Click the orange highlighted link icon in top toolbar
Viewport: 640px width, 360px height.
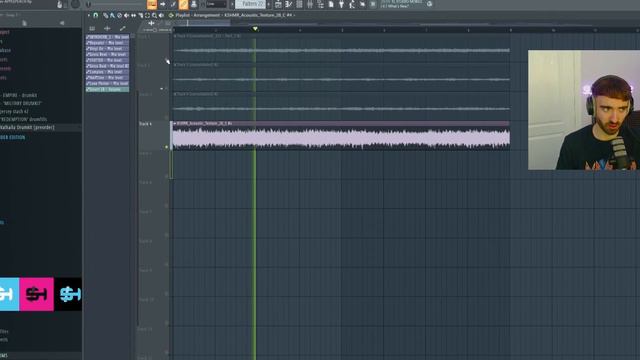coord(183,4)
